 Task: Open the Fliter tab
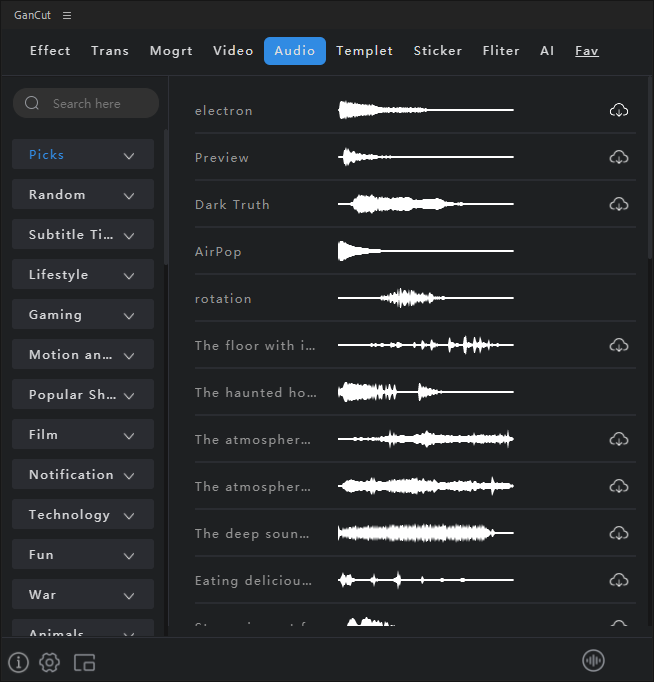click(x=501, y=51)
